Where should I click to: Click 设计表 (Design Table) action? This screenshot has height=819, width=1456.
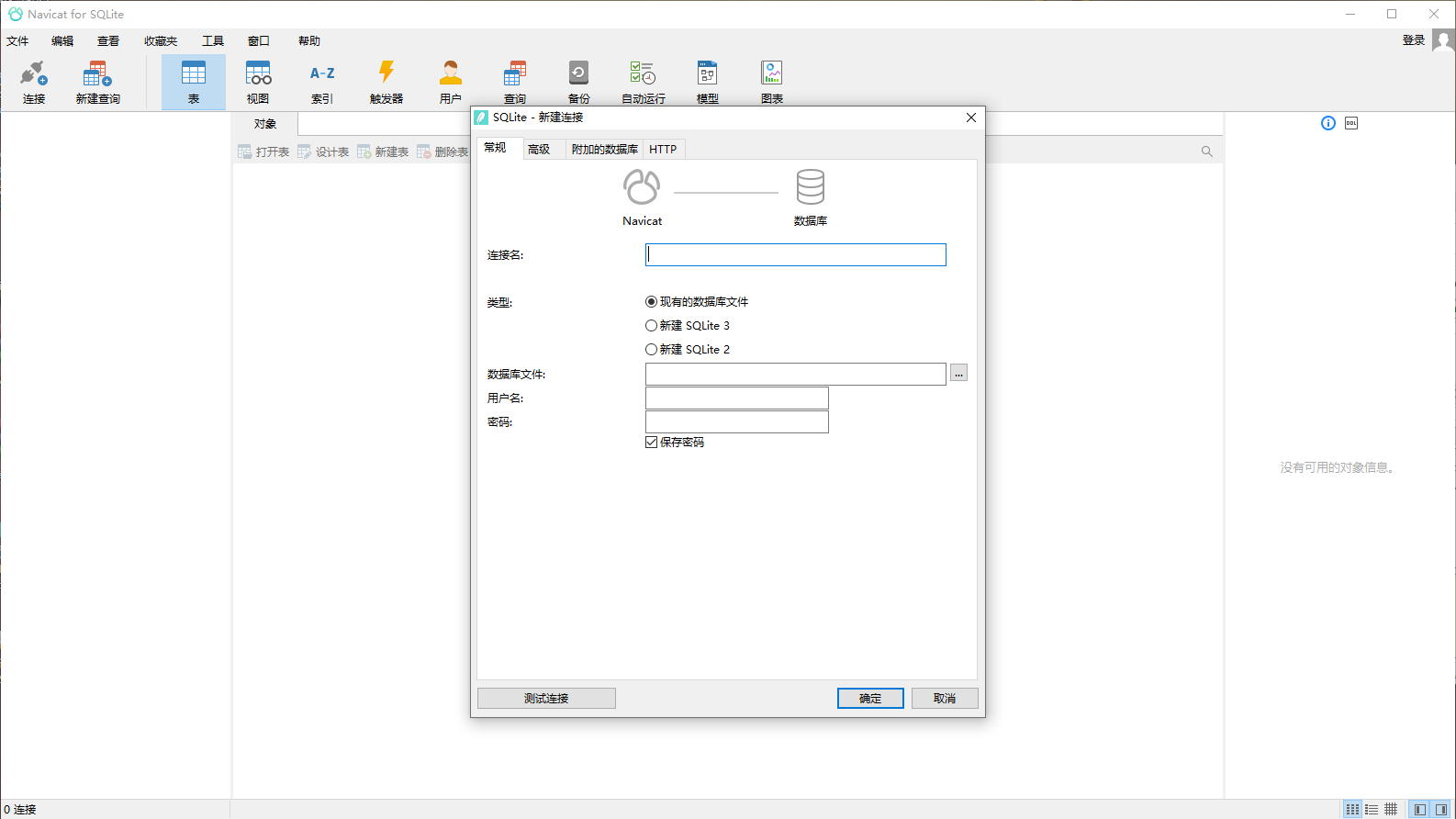(323, 151)
